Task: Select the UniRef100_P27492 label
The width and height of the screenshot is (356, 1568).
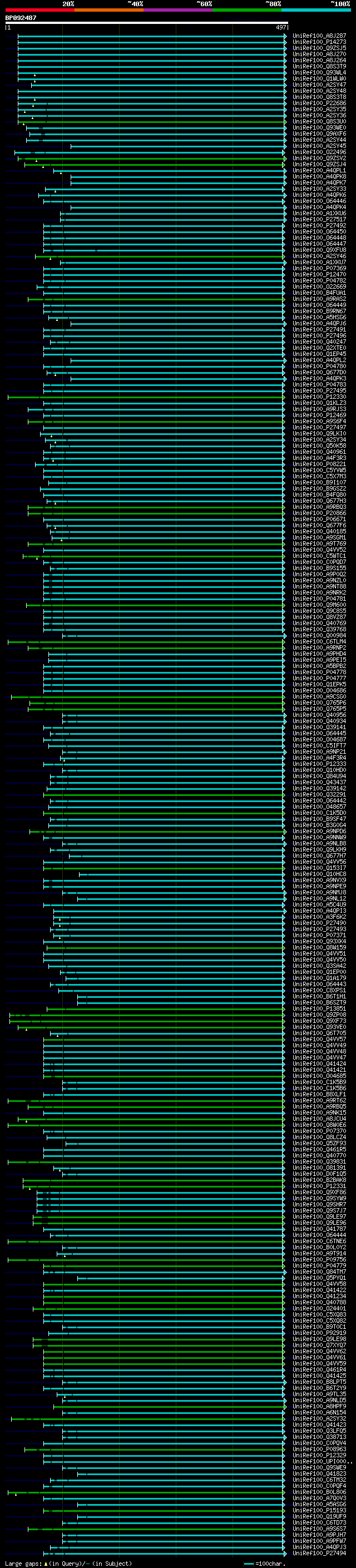Action: pyautogui.click(x=319, y=225)
